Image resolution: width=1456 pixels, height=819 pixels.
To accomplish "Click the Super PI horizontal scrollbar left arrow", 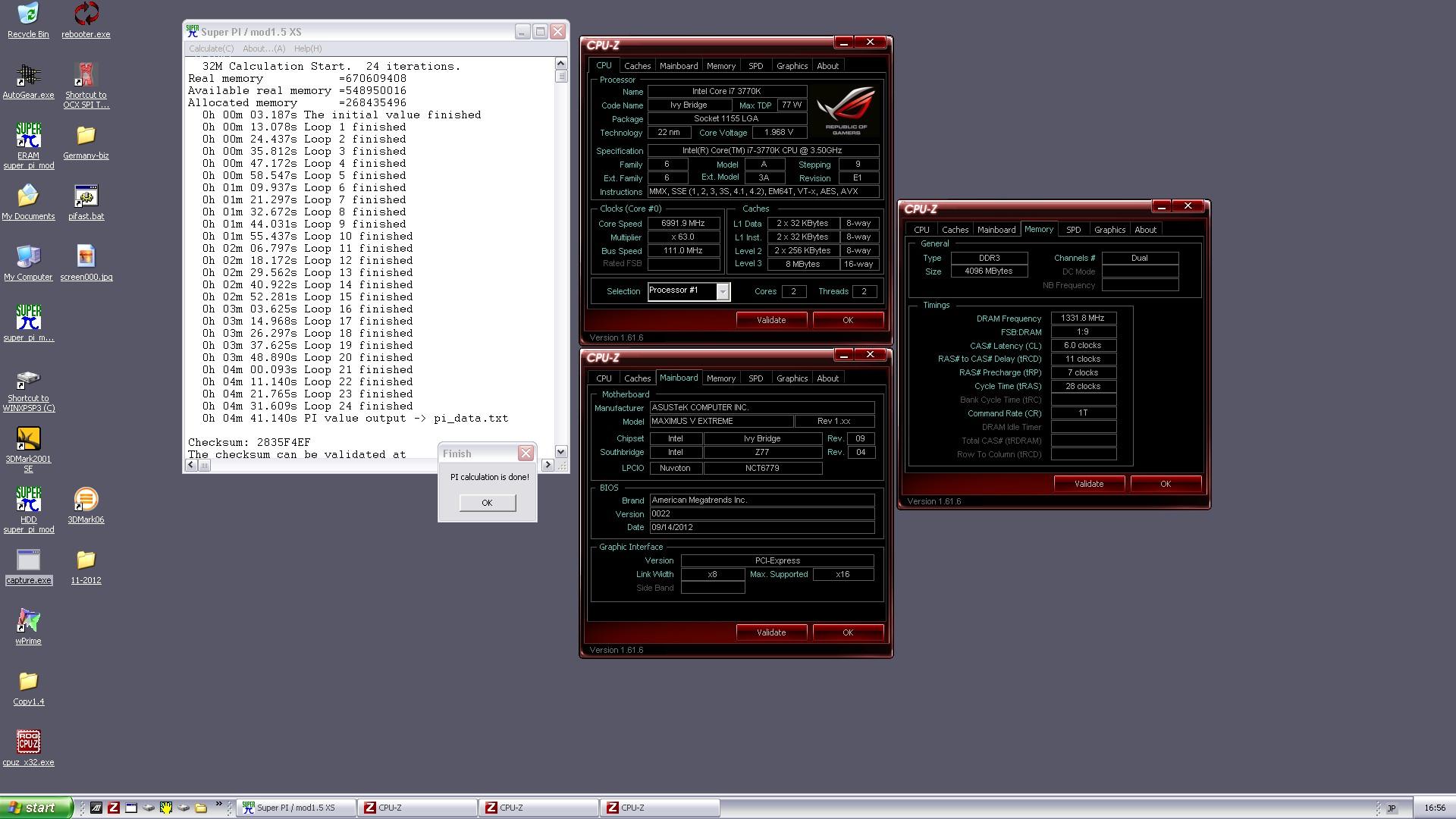I will click(x=190, y=465).
